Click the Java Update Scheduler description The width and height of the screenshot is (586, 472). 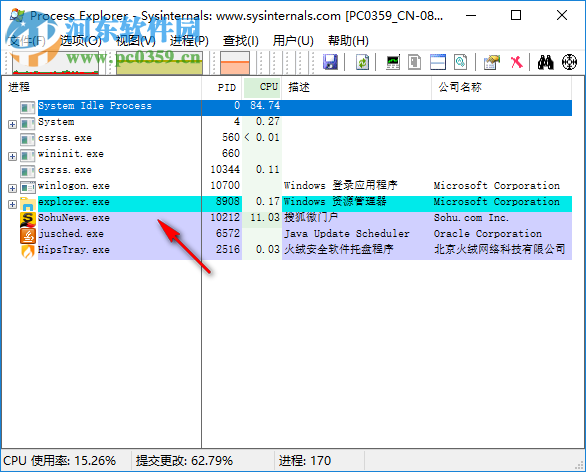[347, 234]
